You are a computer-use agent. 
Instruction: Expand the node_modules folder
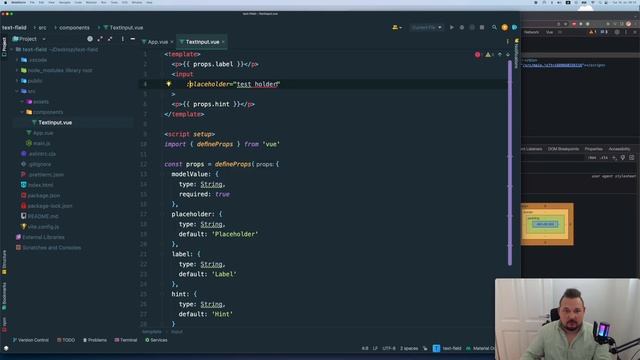pyautogui.click(x=18, y=70)
